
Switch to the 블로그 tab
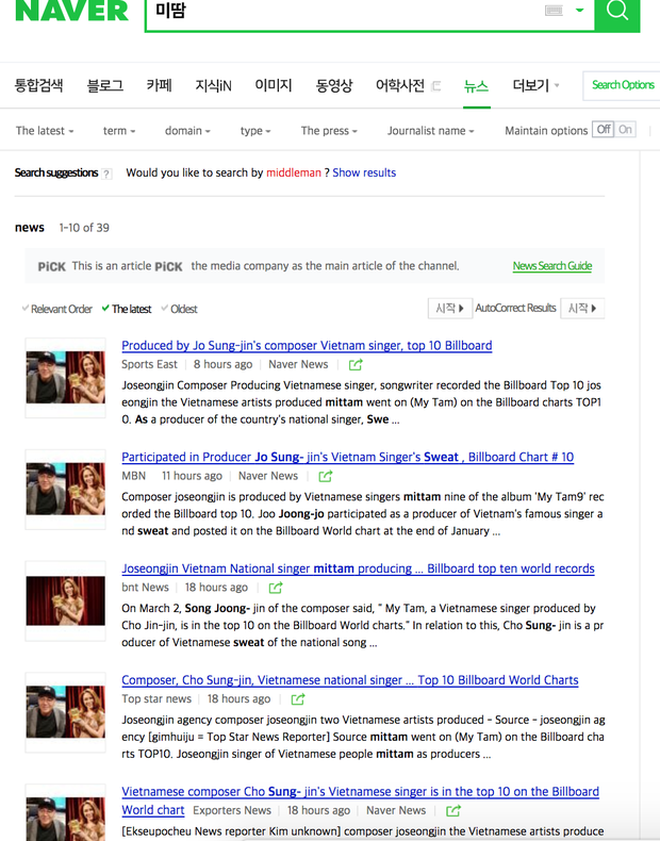tap(105, 85)
